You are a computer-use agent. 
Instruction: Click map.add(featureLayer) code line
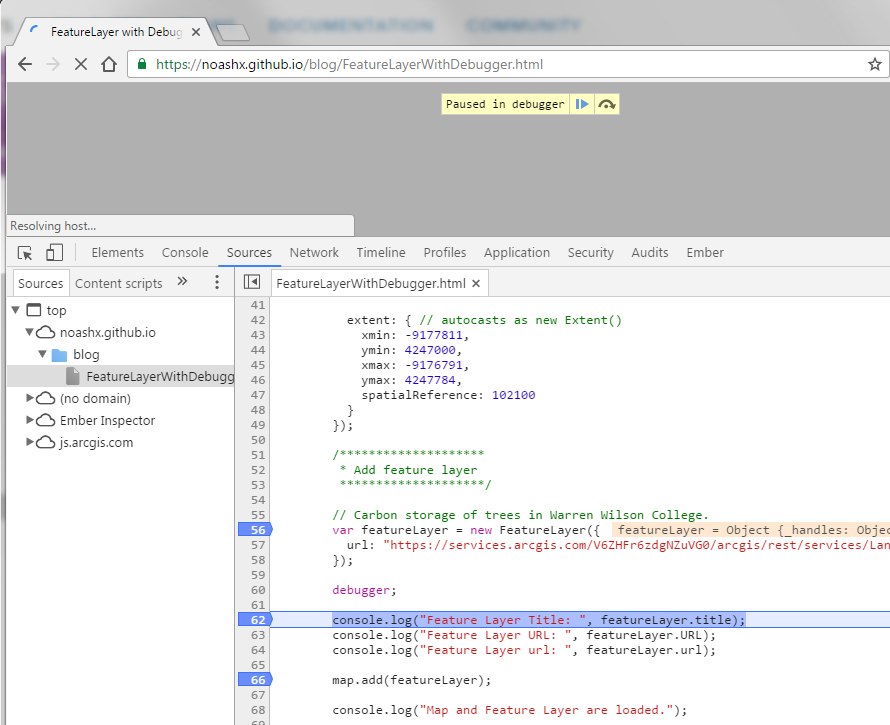[x=412, y=680]
